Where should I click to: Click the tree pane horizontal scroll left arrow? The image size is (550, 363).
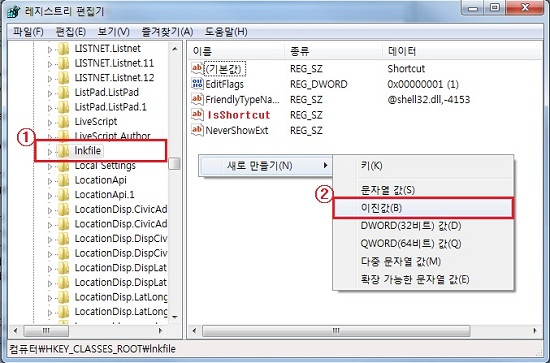[15, 330]
